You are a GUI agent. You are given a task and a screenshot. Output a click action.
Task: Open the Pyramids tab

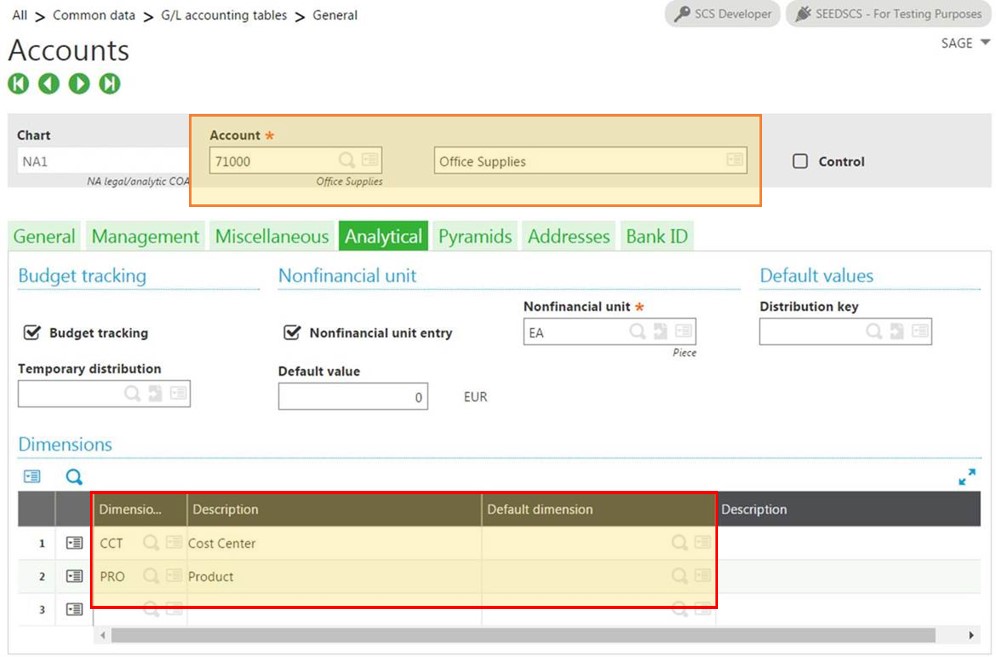[x=474, y=236]
